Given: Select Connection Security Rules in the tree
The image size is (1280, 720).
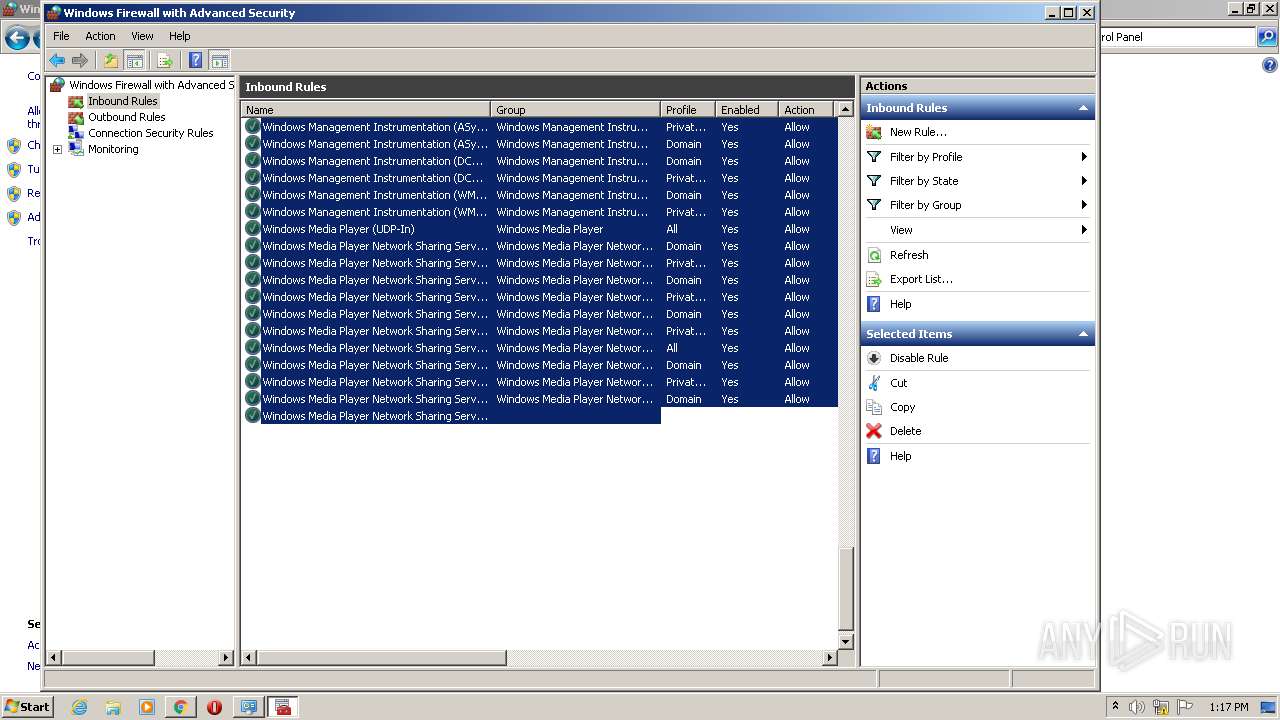Looking at the screenshot, I should 151,133.
